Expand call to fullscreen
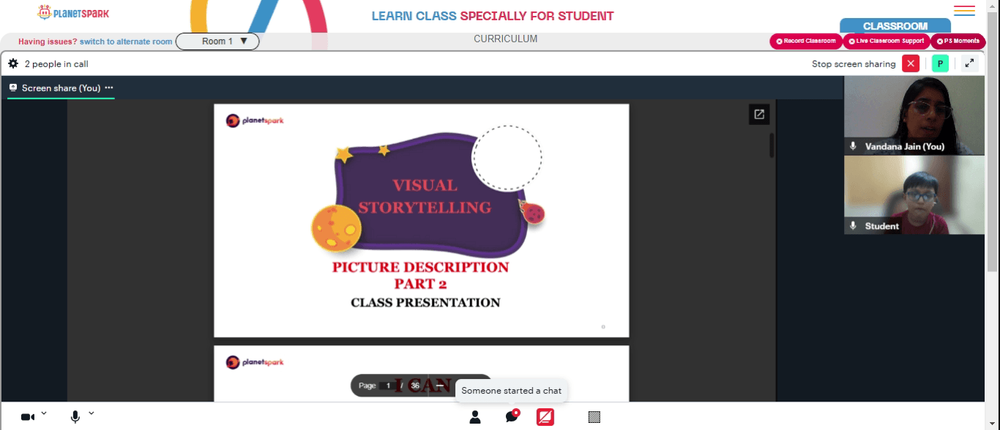Screen dimensions: 1000x430 click(969, 64)
